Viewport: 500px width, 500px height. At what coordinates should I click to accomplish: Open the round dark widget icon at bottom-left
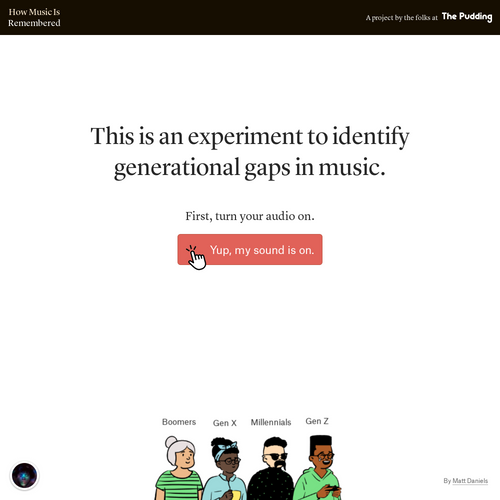pyautogui.click(x=24, y=476)
